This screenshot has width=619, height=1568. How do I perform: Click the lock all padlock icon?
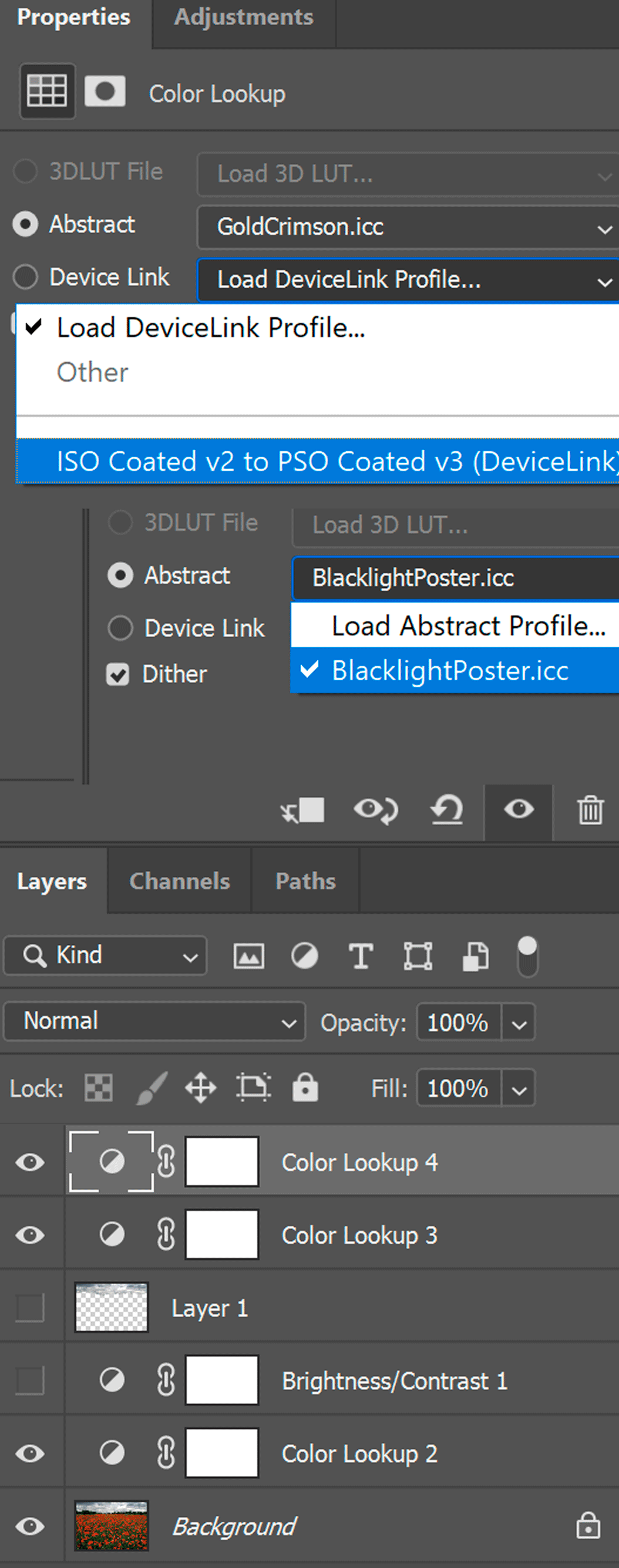[x=305, y=1087]
